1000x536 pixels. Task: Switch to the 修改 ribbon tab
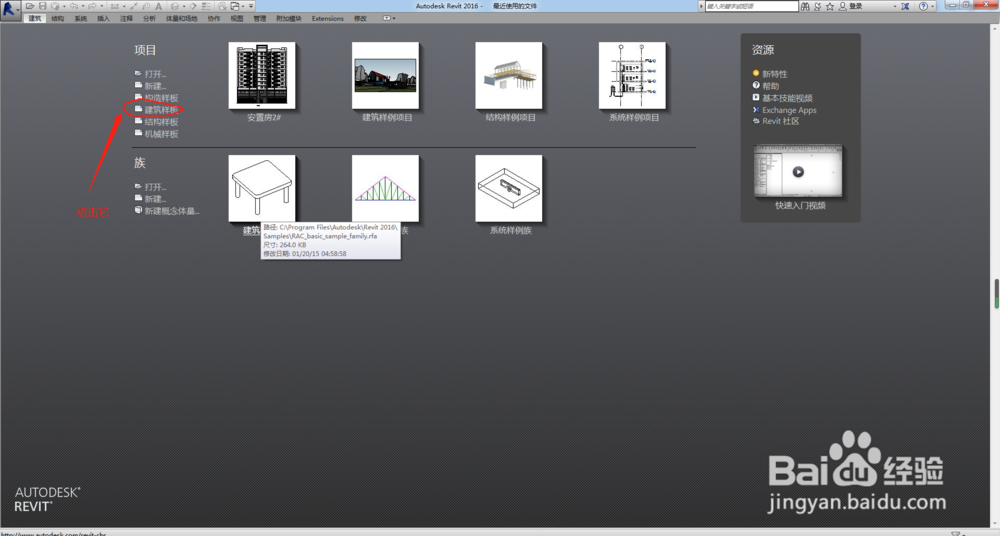(x=360, y=19)
